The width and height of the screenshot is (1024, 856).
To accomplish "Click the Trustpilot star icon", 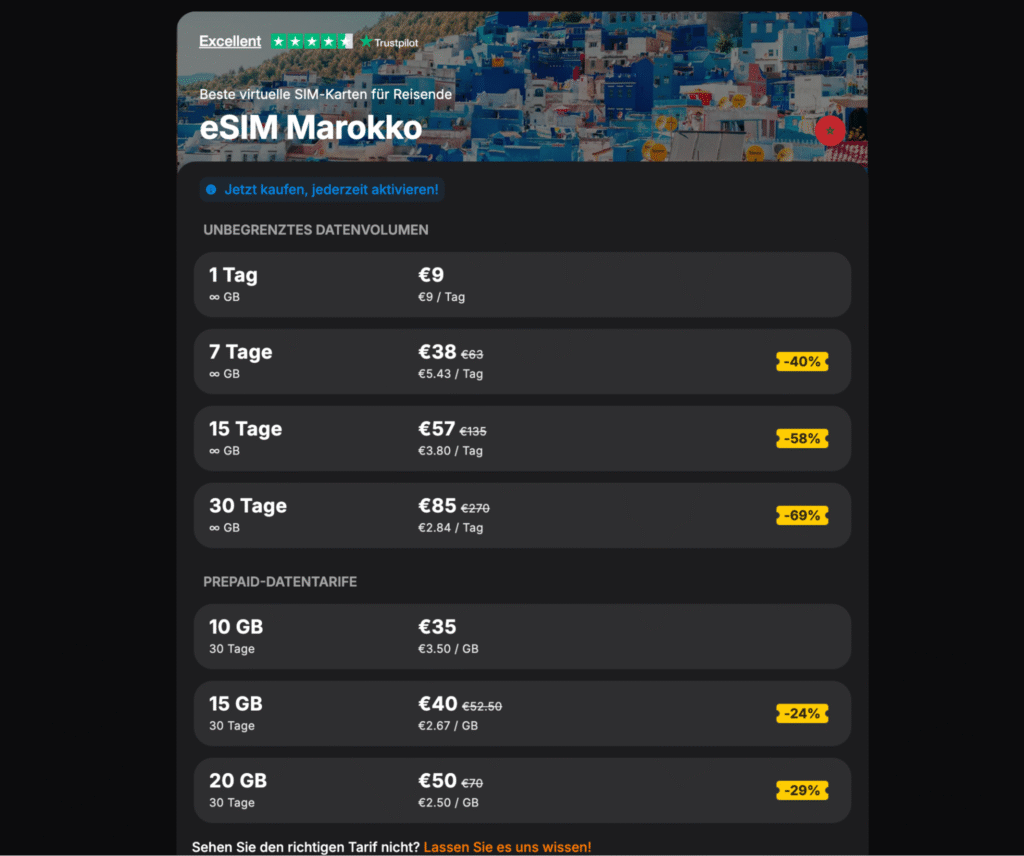I will pyautogui.click(x=367, y=42).
